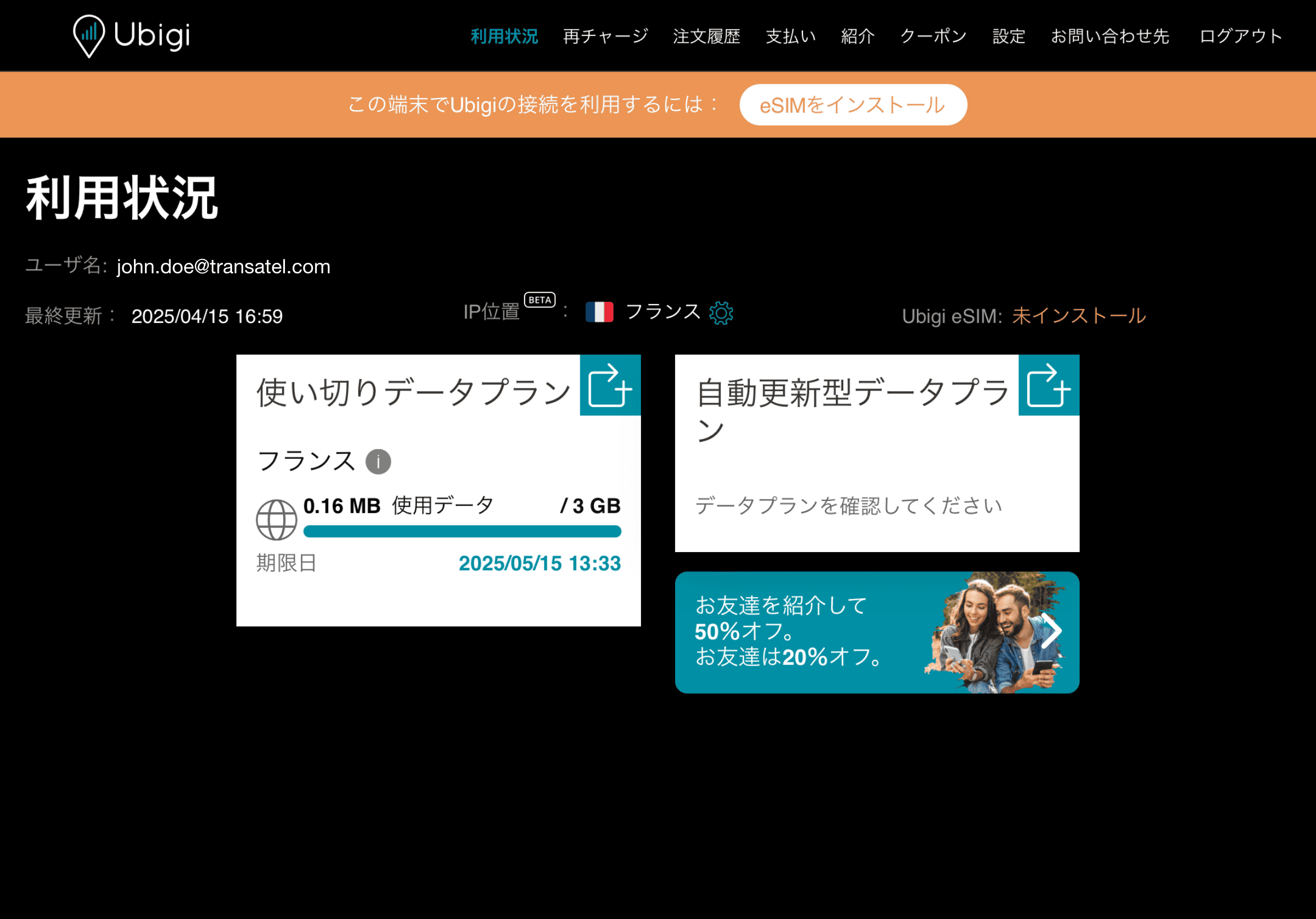Click the フランス IP location label

pyautogui.click(x=663, y=312)
